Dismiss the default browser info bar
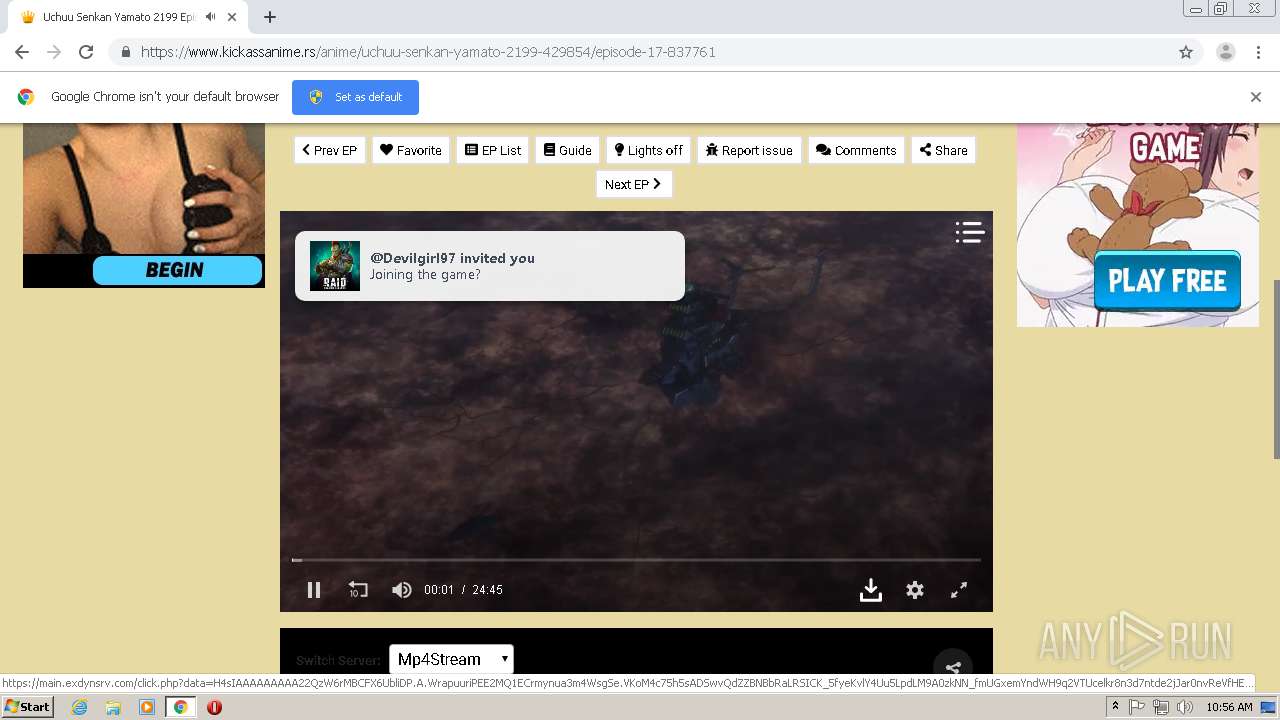This screenshot has height=720, width=1280. [x=1256, y=97]
